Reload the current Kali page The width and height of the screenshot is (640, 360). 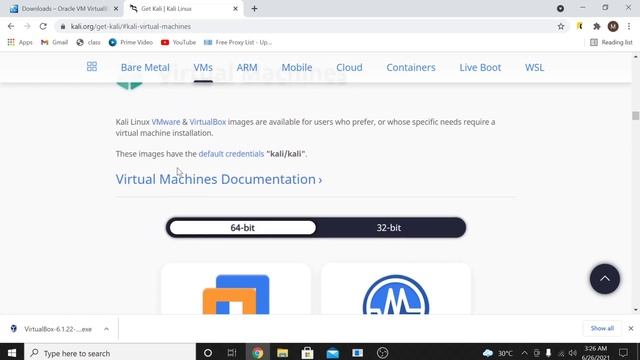[43, 27]
